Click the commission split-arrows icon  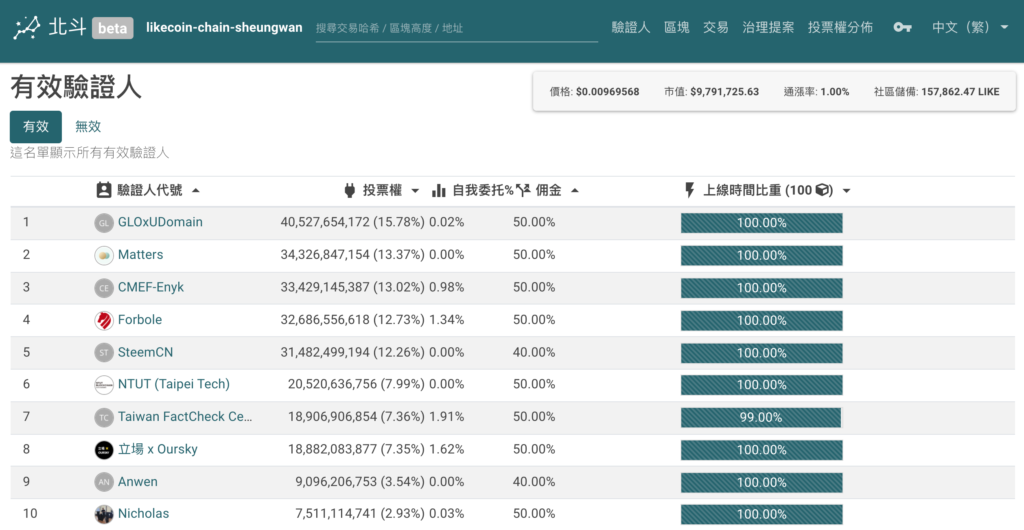[522, 191]
